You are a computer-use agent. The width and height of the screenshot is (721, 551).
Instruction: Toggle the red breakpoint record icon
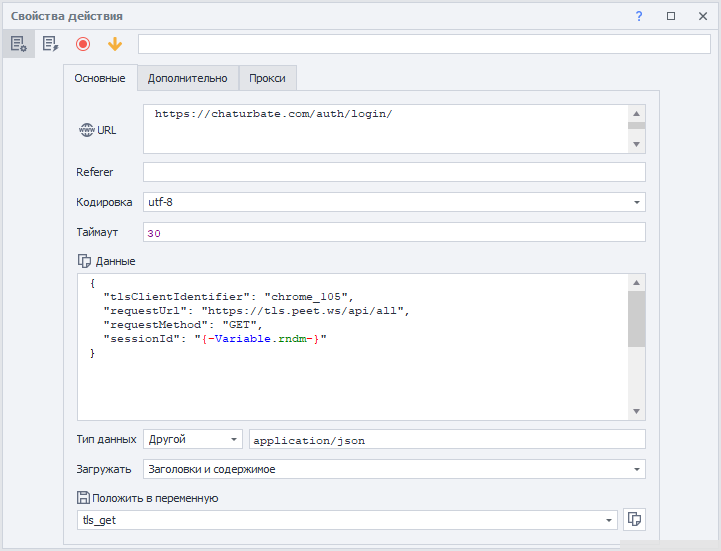pos(83,44)
